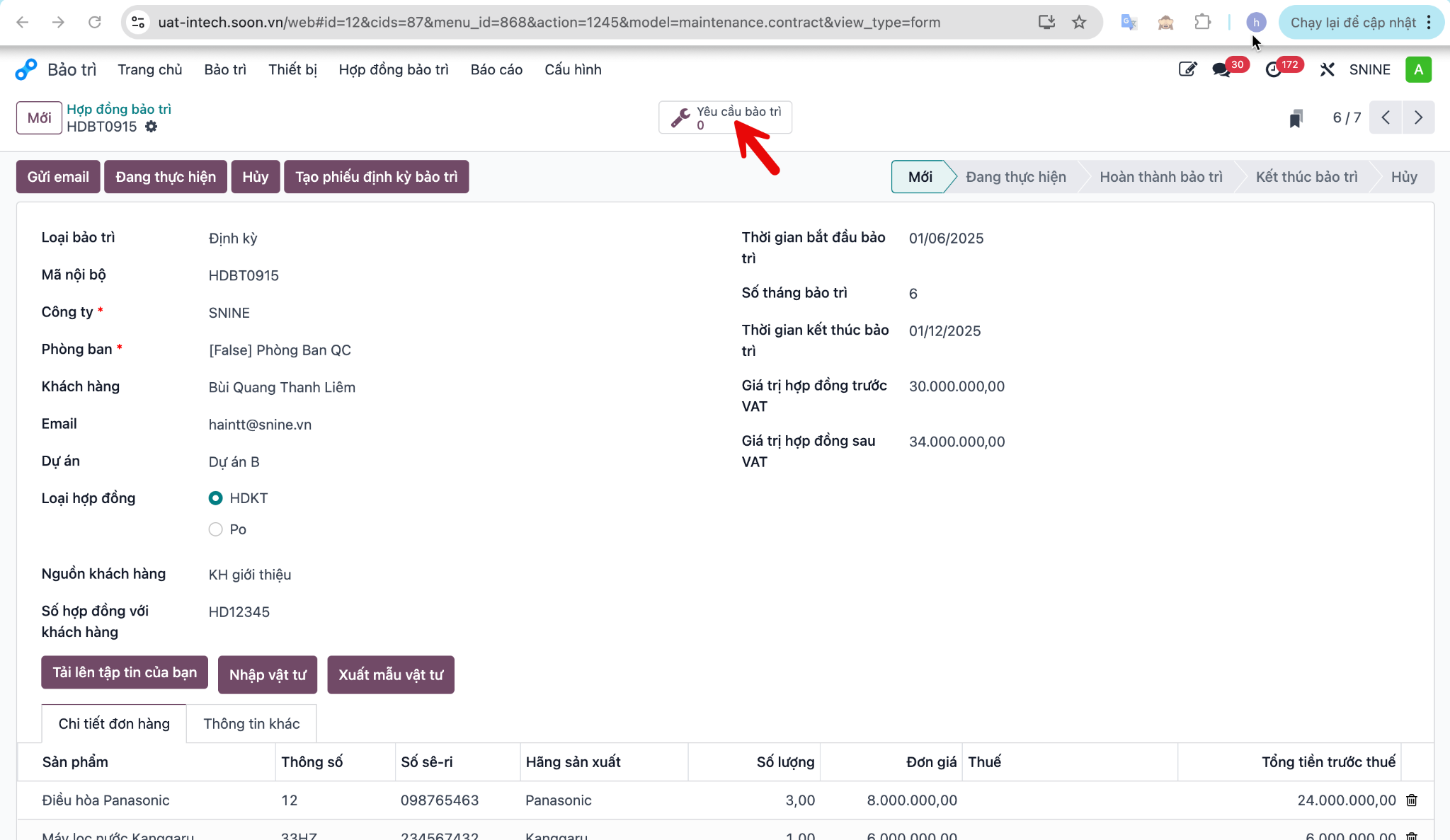Open the Bảo trì menu
1450x840 pixels.
(x=225, y=69)
